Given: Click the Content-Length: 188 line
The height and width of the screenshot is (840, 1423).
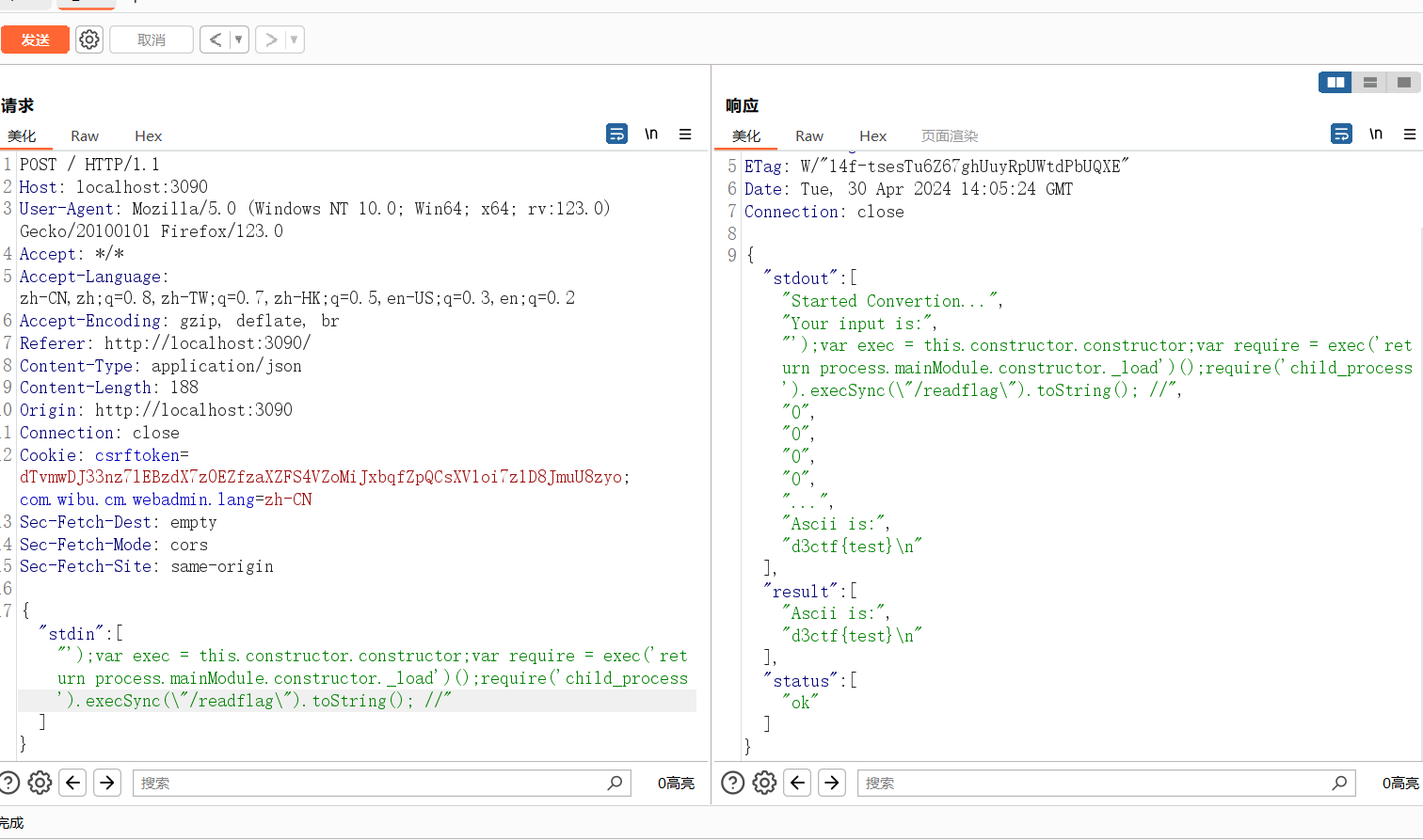Looking at the screenshot, I should [109, 388].
